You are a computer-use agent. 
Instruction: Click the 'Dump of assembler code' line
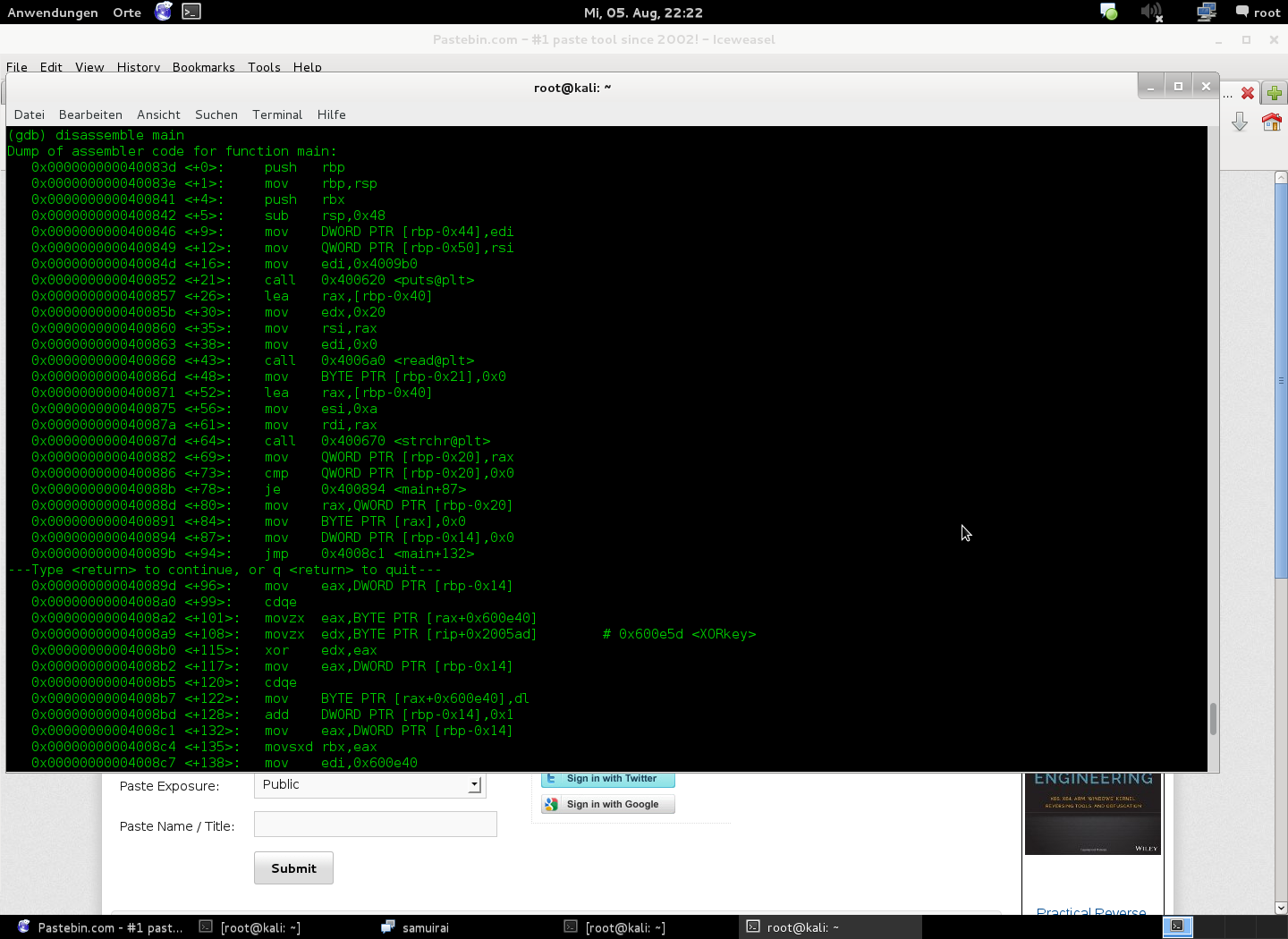172,151
